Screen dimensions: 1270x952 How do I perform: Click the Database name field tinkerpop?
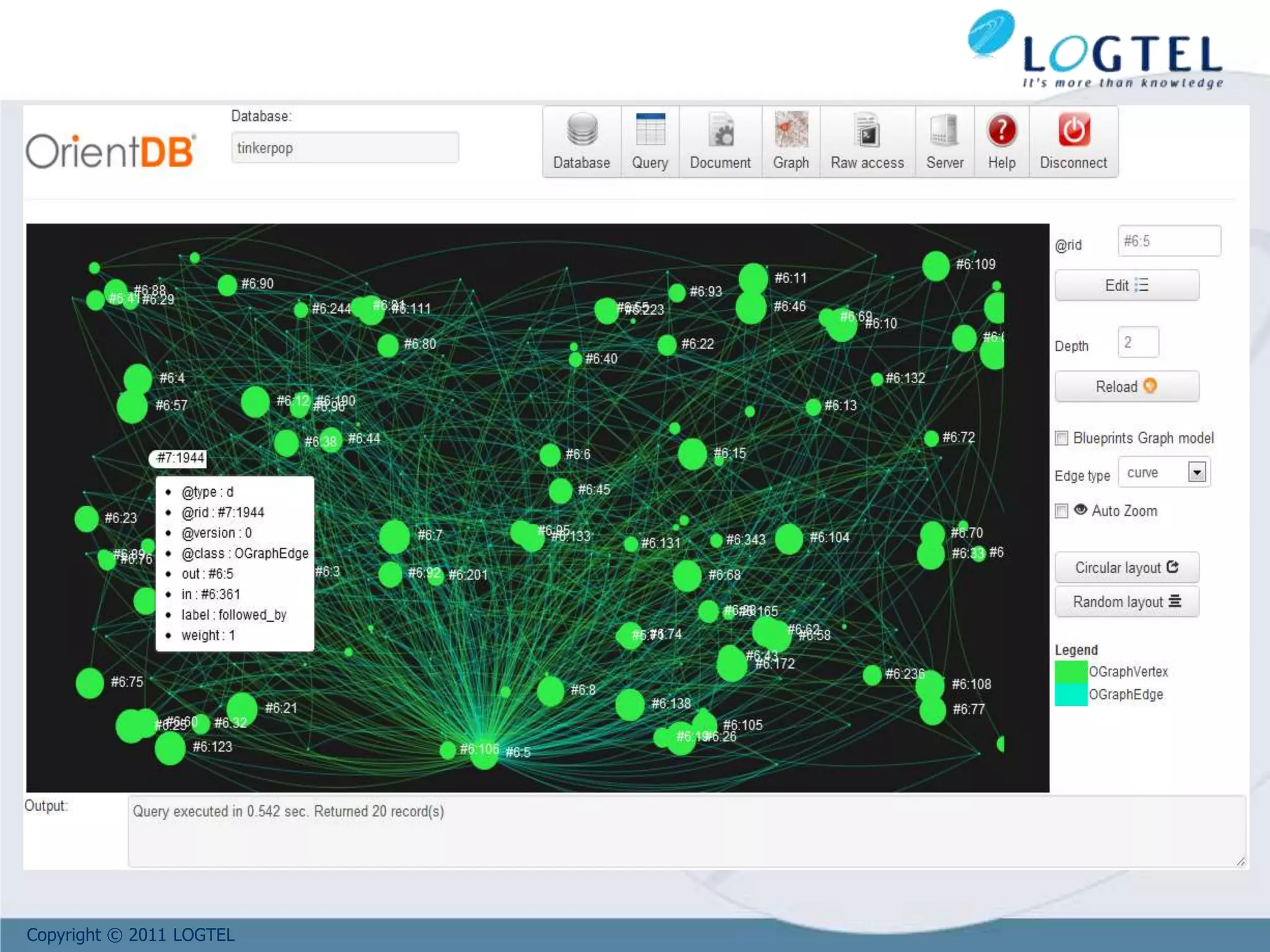coord(345,148)
